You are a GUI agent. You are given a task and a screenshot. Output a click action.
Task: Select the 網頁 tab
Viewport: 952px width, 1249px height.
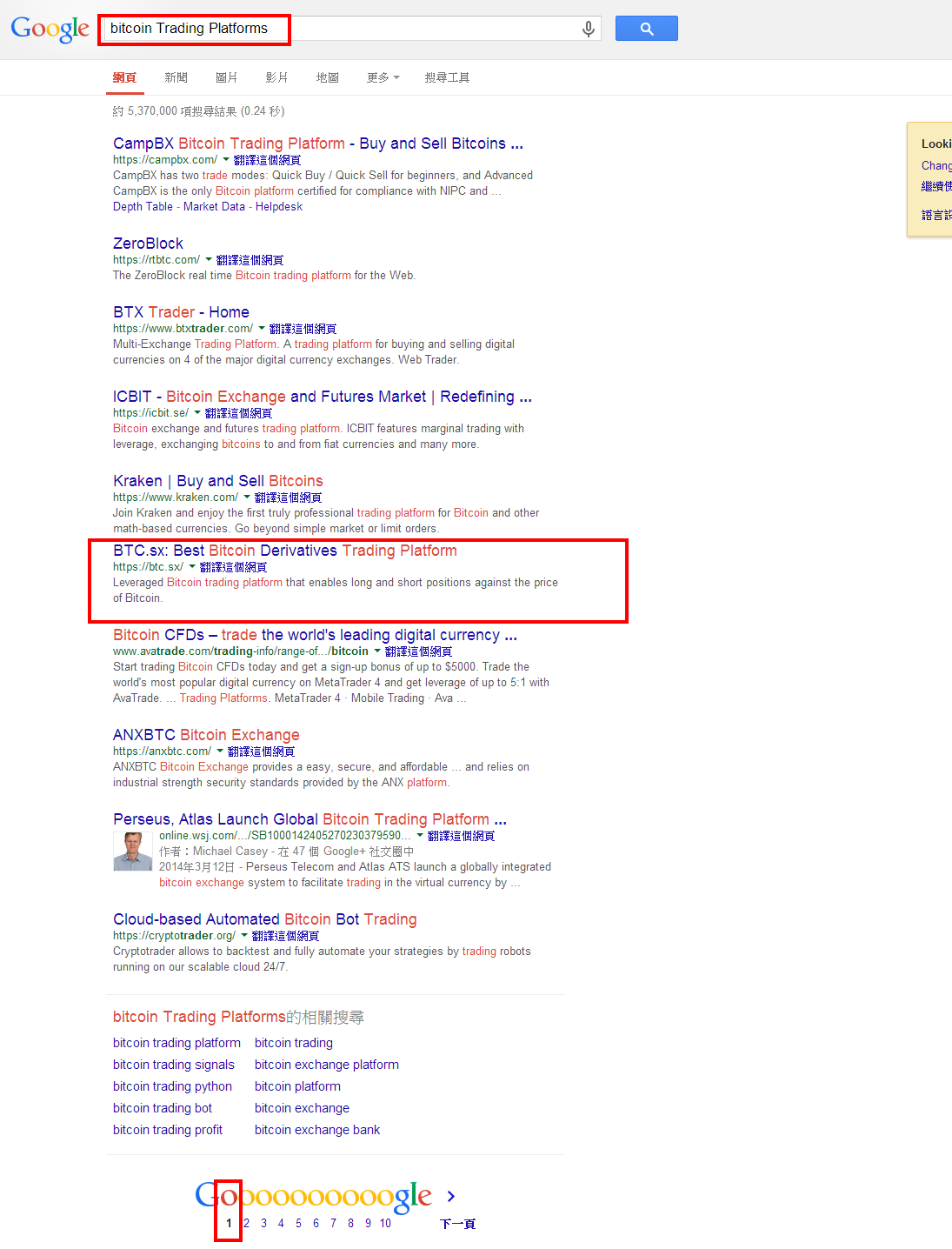click(124, 77)
